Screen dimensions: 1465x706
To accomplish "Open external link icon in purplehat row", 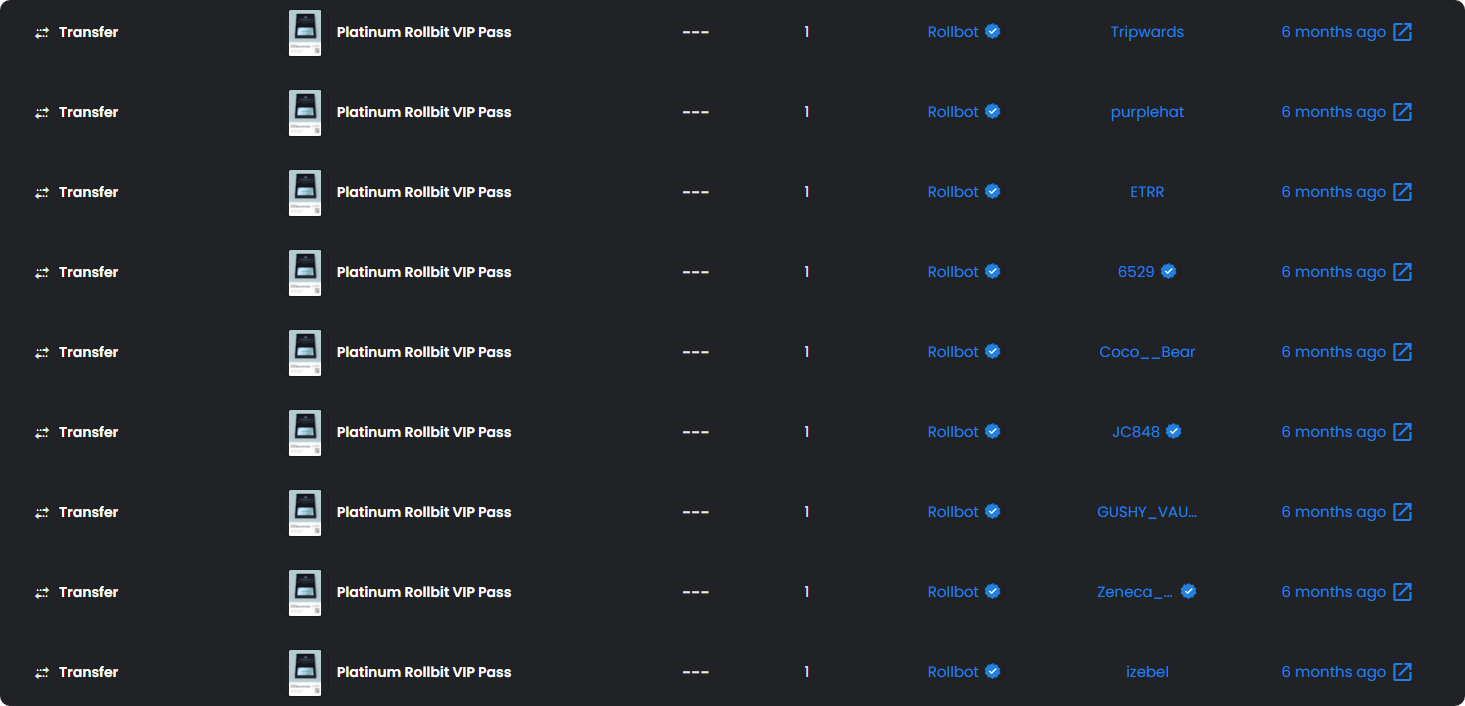I will 1403,112.
